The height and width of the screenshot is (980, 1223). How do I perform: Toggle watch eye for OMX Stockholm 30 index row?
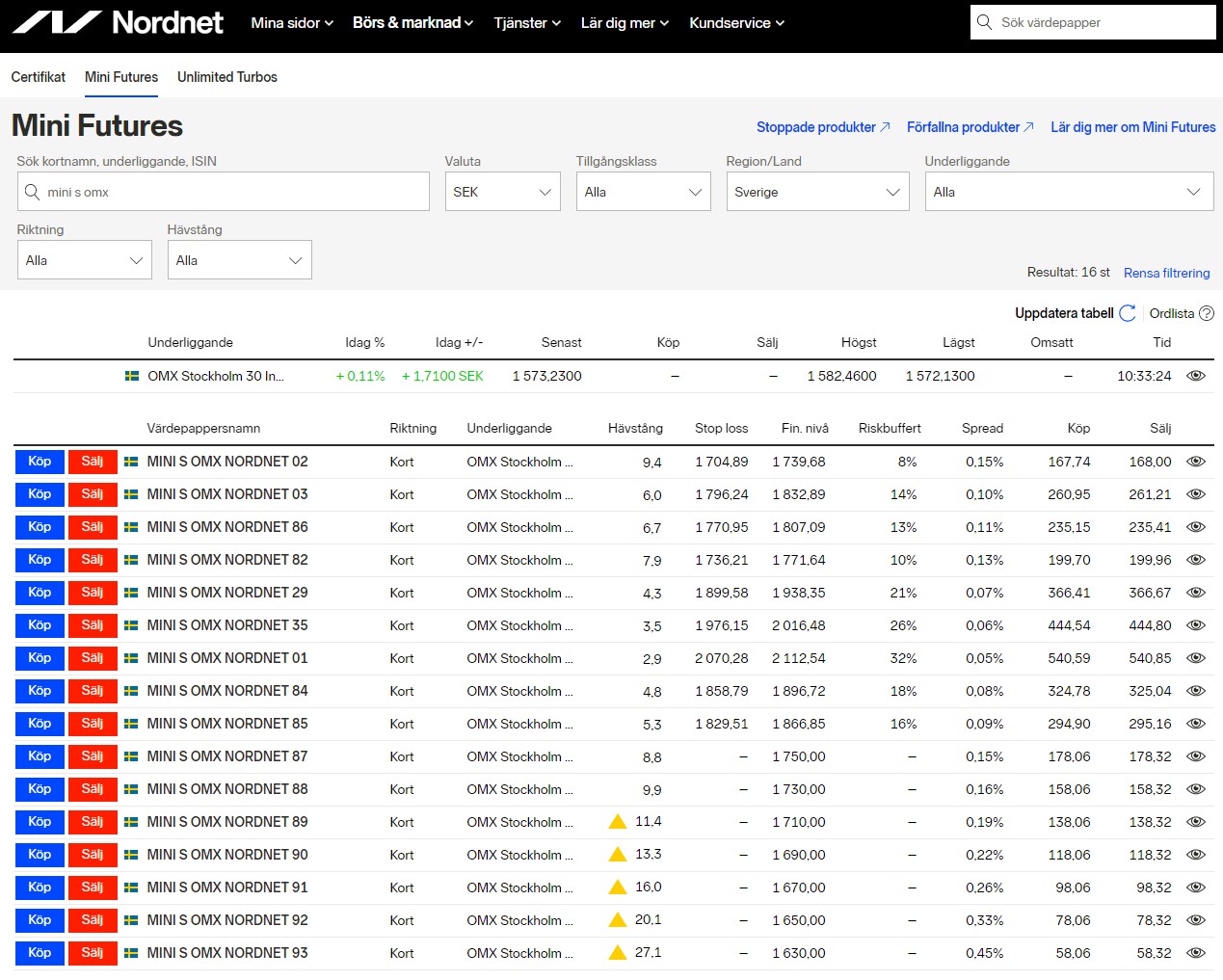(x=1196, y=376)
